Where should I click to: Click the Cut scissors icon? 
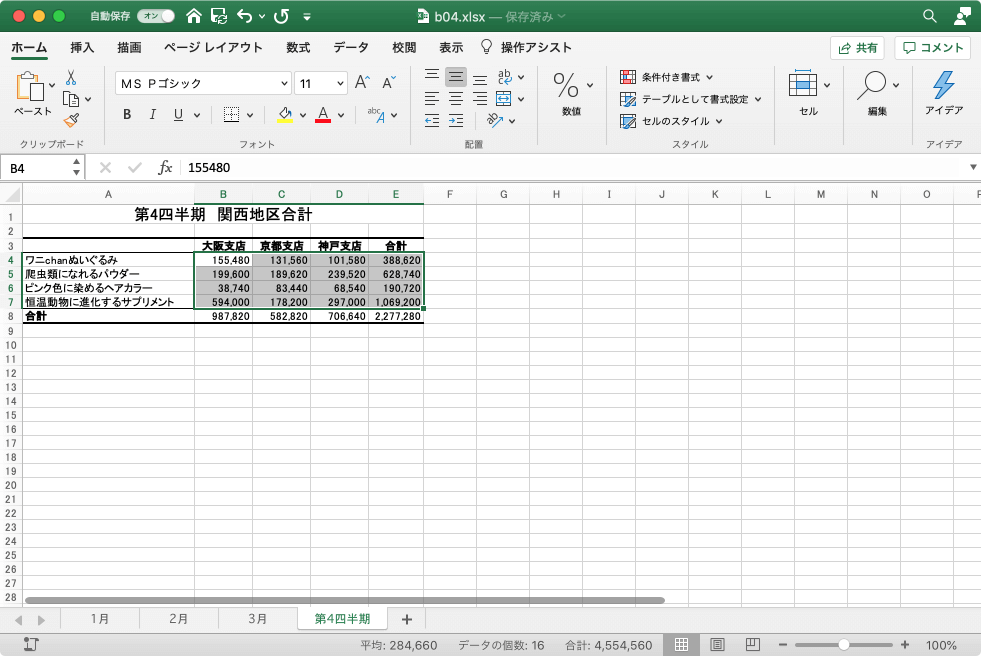click(71, 78)
